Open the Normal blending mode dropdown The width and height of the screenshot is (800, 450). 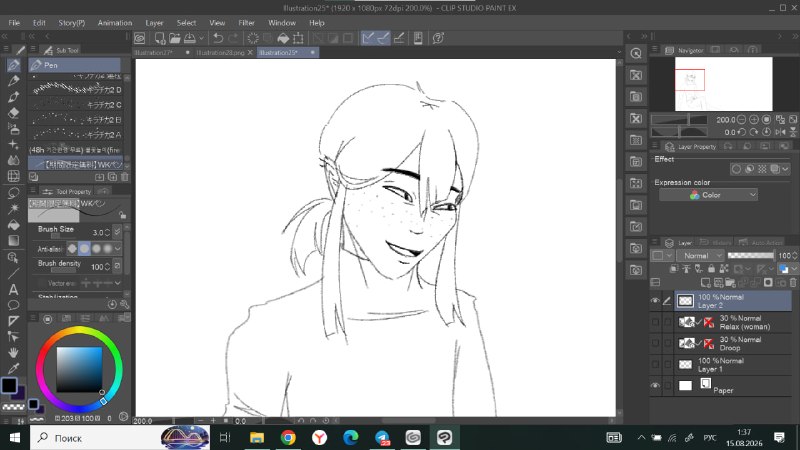click(701, 255)
